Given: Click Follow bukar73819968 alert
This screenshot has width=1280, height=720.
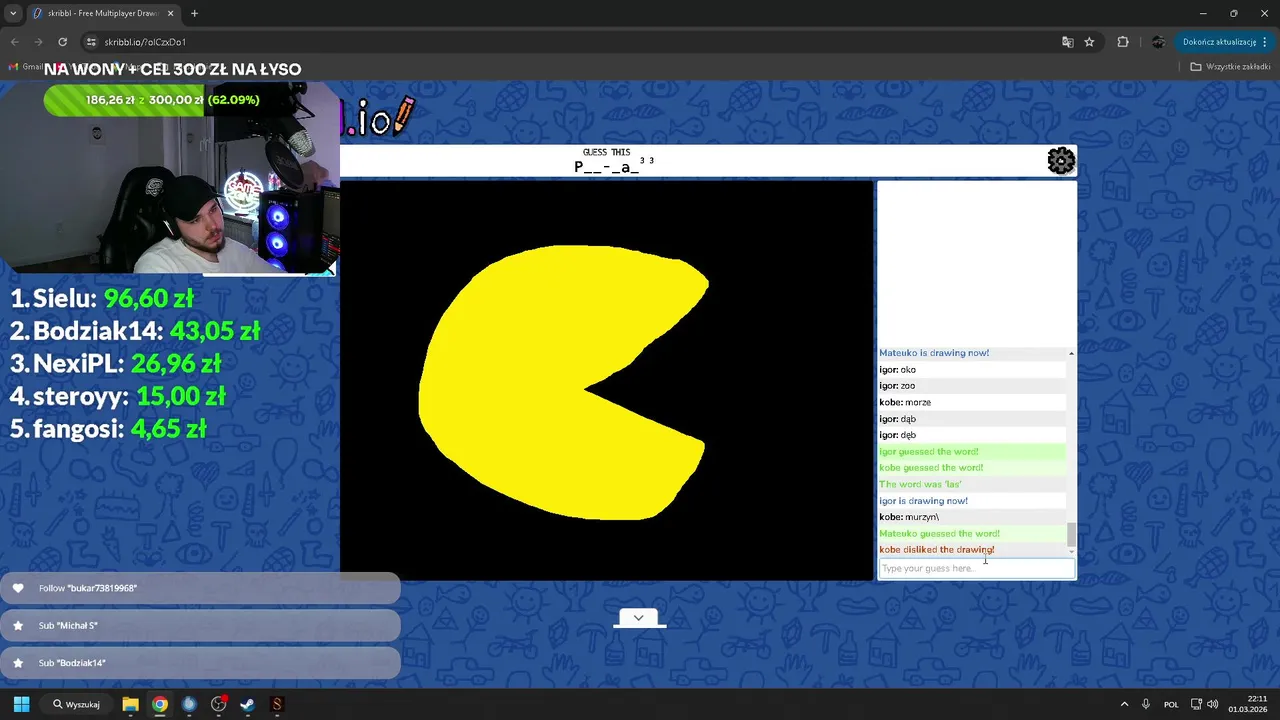Looking at the screenshot, I should (200, 588).
